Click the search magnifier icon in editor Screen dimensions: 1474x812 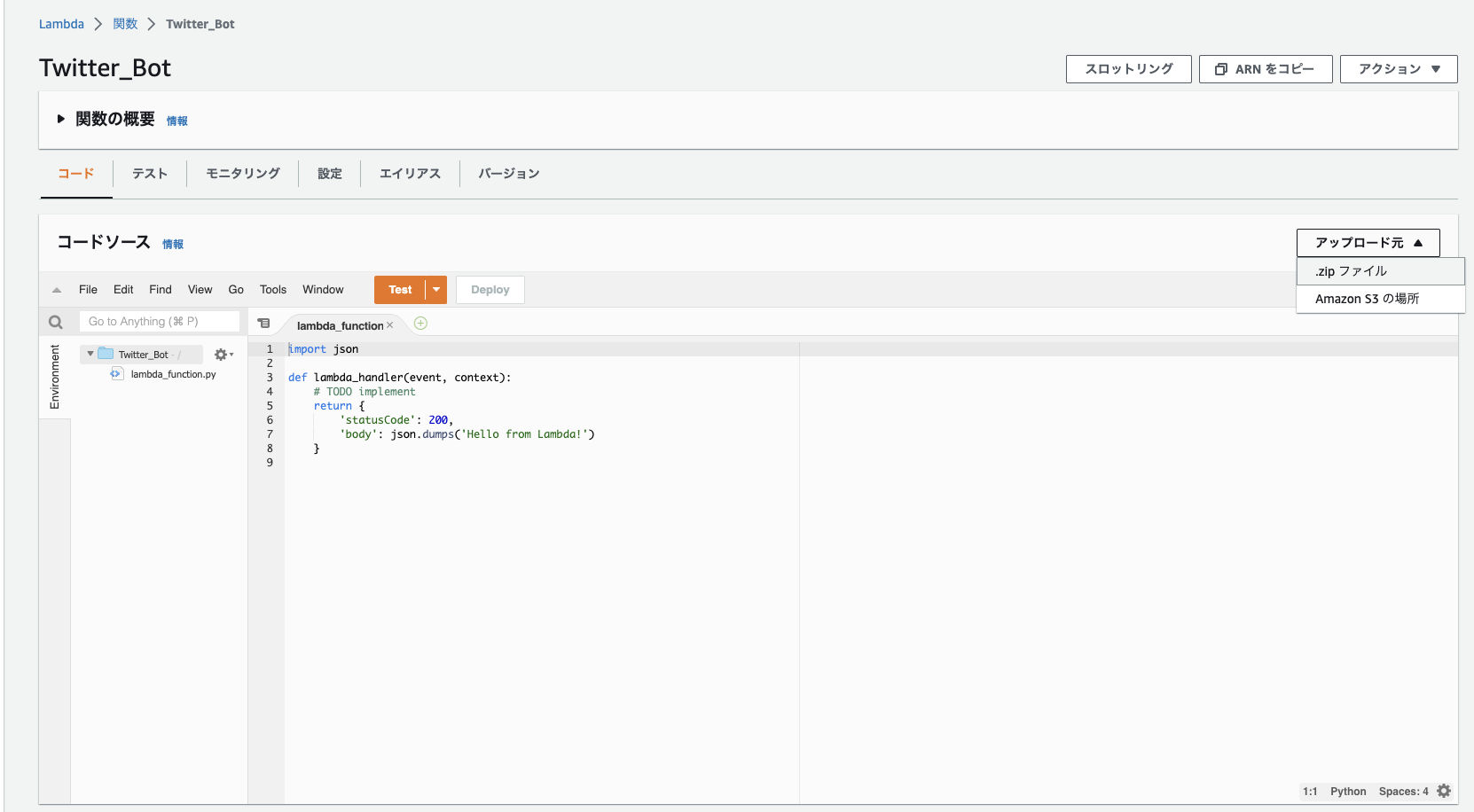(56, 322)
